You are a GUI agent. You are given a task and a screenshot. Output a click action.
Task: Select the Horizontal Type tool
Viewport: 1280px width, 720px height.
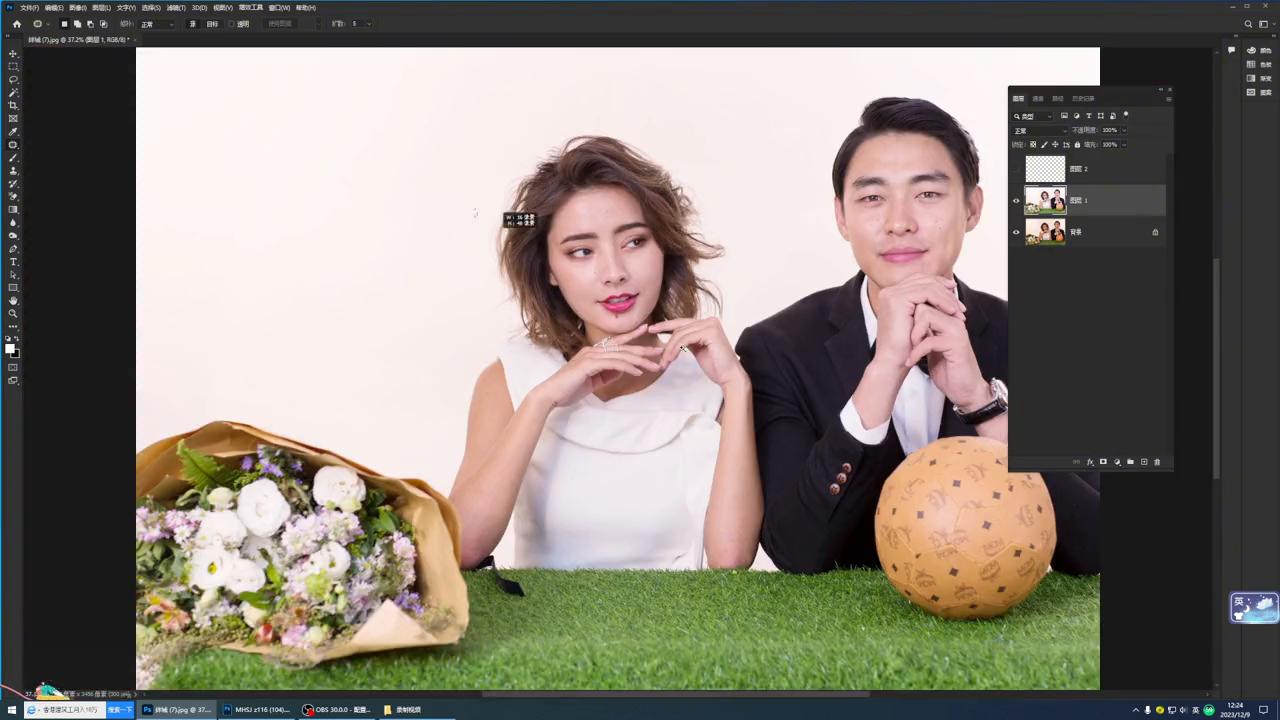coord(13,262)
